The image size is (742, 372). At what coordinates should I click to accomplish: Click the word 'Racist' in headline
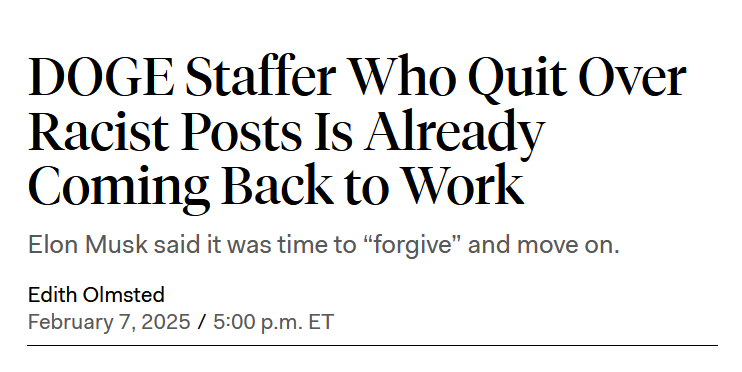click(x=98, y=131)
